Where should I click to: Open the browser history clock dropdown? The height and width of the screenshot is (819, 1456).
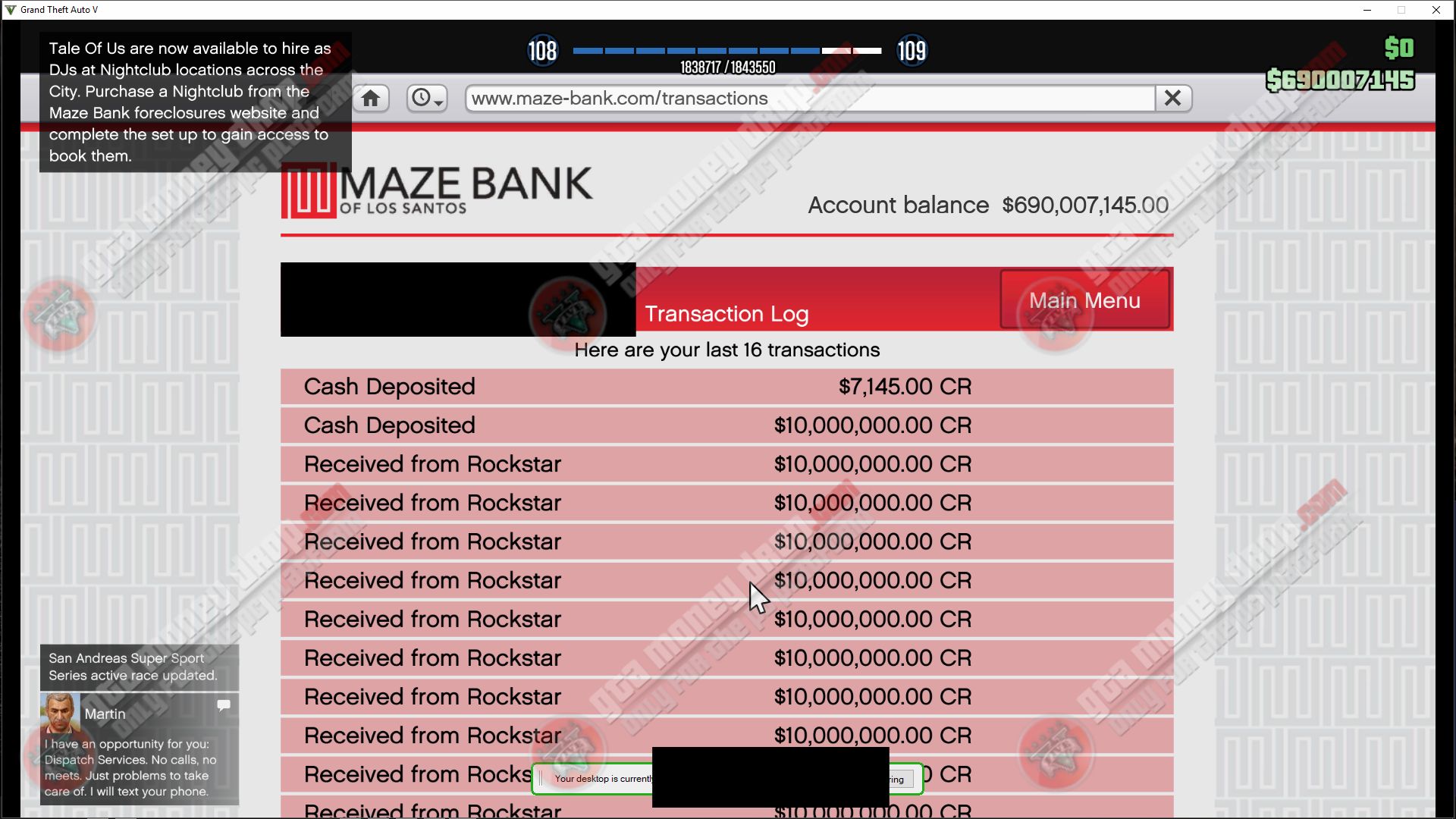coord(426,99)
